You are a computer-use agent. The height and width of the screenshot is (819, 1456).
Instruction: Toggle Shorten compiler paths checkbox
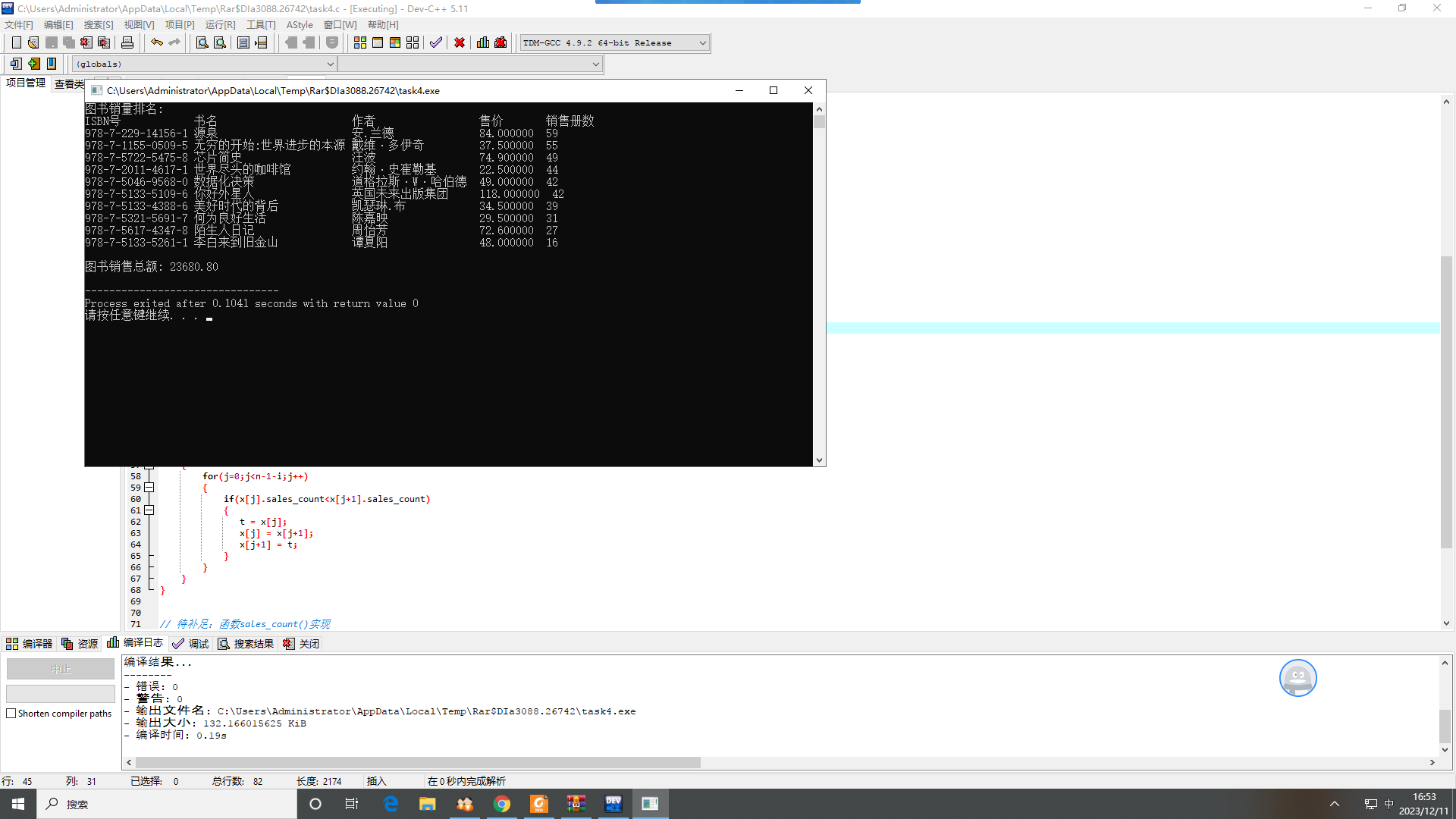point(11,714)
